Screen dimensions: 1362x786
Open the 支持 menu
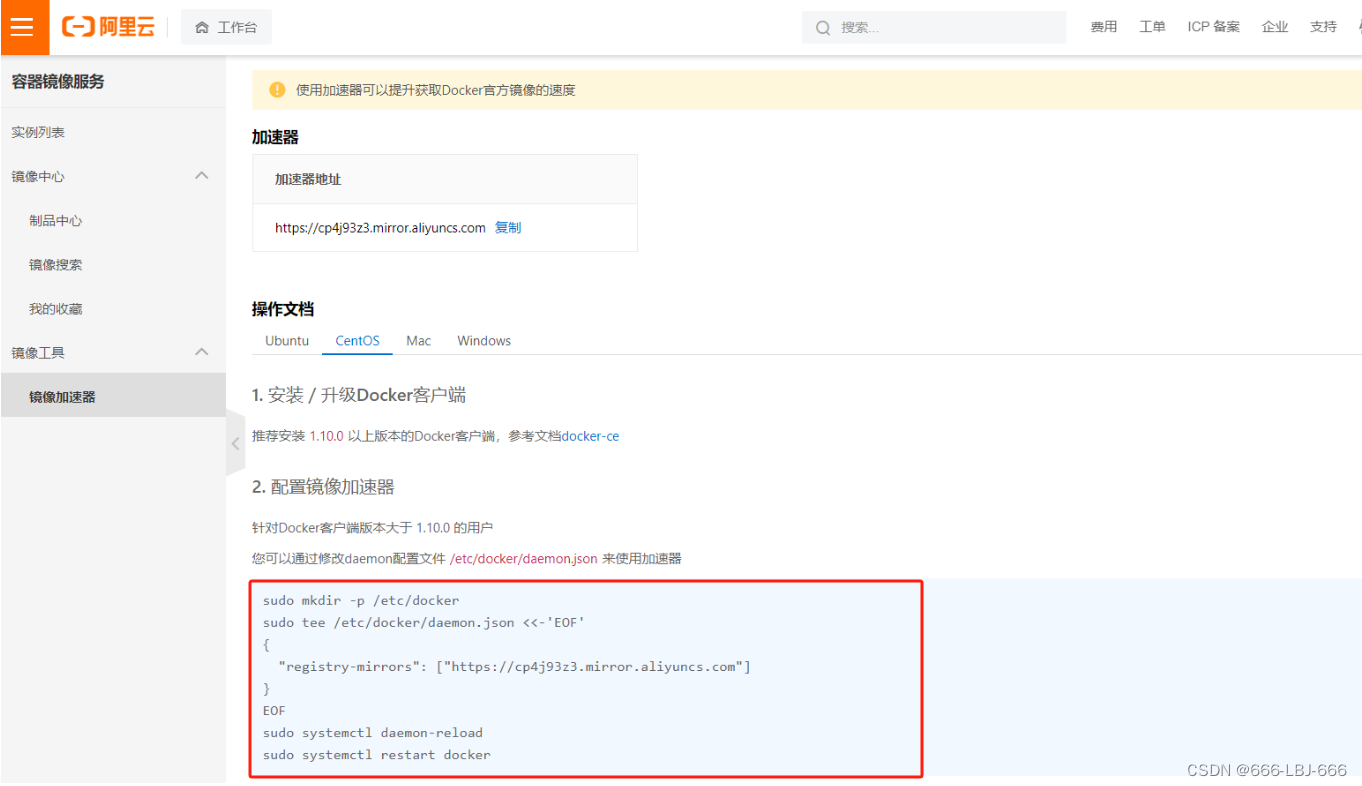(x=1323, y=27)
